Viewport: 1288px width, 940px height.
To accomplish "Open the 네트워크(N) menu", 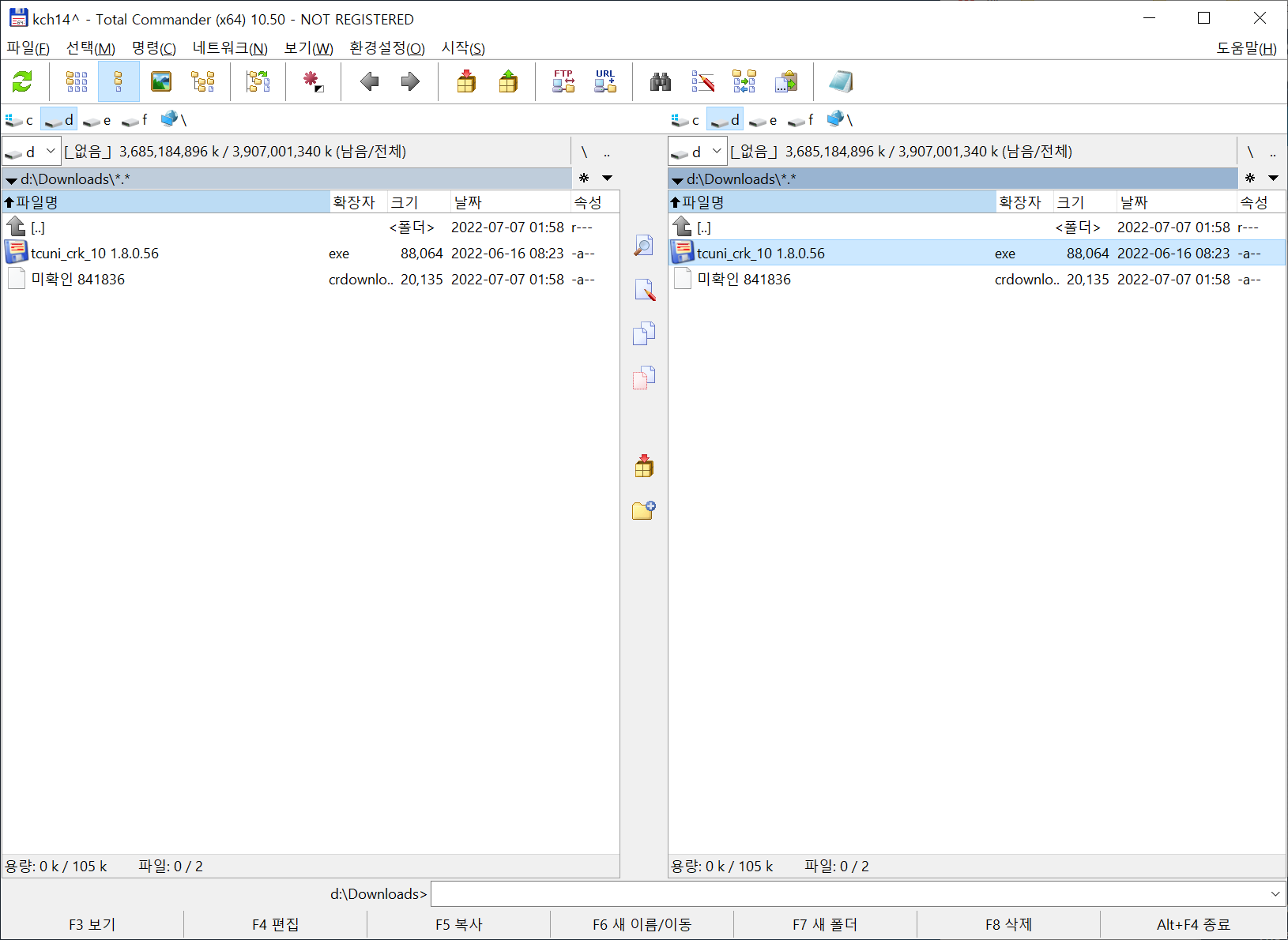I will click(x=230, y=48).
